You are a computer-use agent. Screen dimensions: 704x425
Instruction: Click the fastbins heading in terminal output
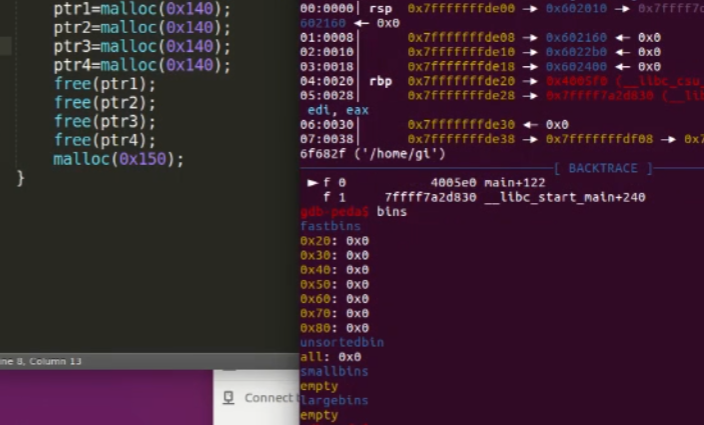(330, 226)
